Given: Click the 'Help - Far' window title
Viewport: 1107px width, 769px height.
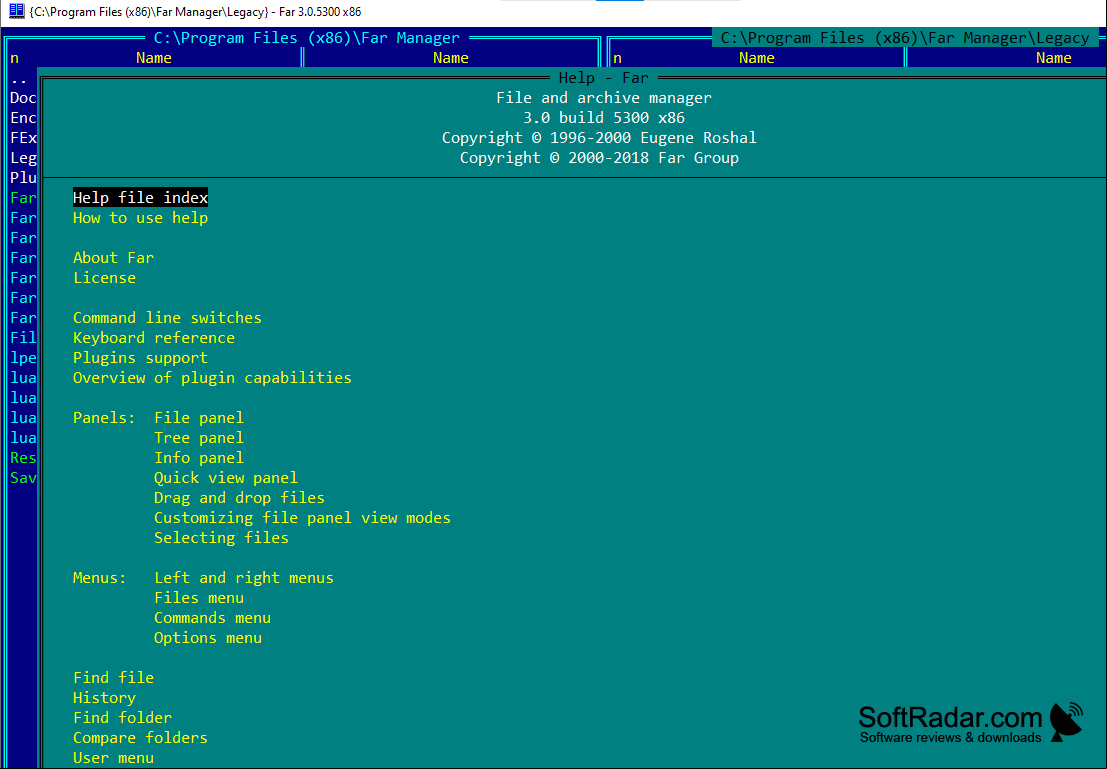Looking at the screenshot, I should (604, 78).
